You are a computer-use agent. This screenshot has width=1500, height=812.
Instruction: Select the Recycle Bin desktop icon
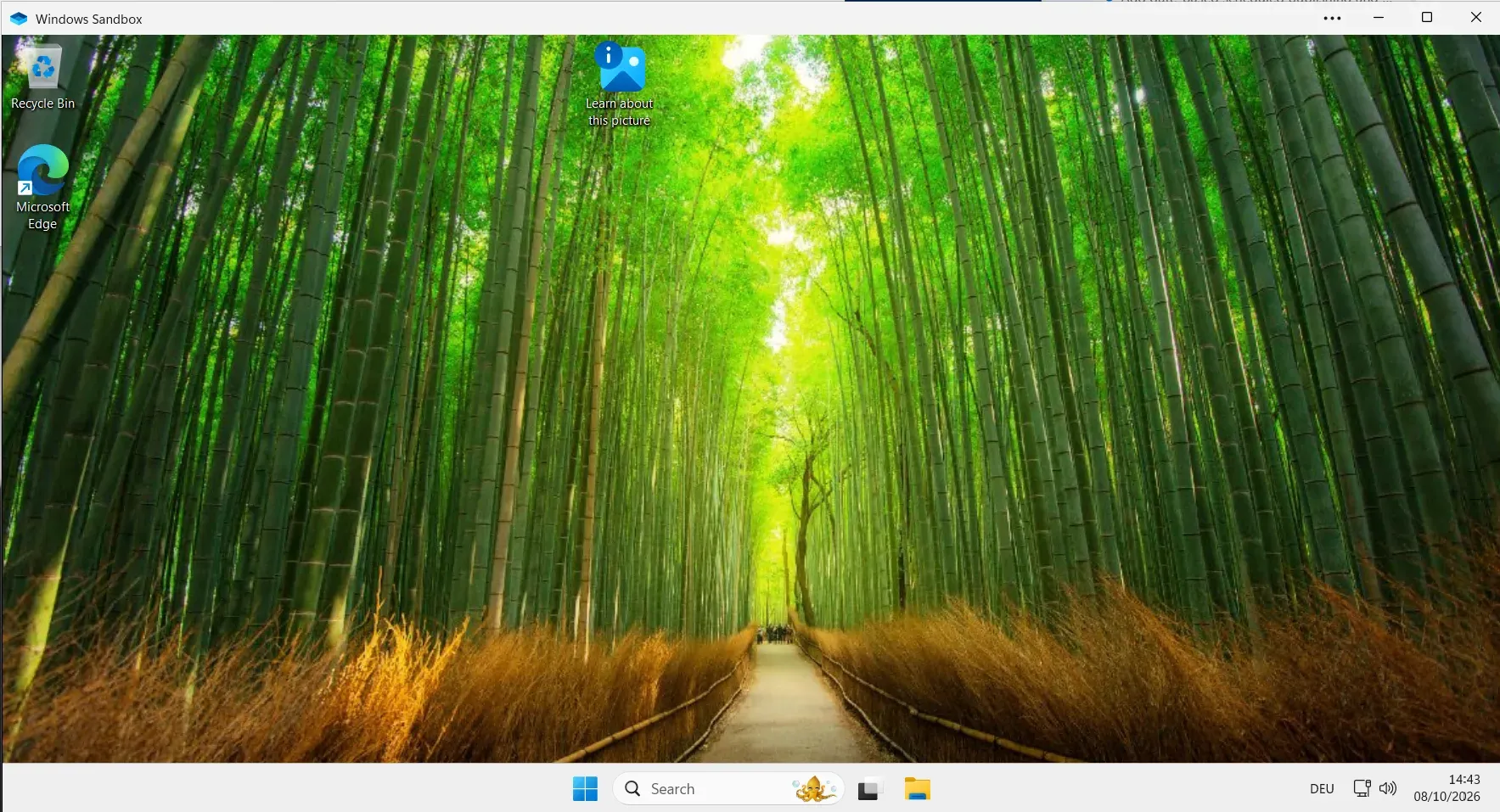pos(42,78)
